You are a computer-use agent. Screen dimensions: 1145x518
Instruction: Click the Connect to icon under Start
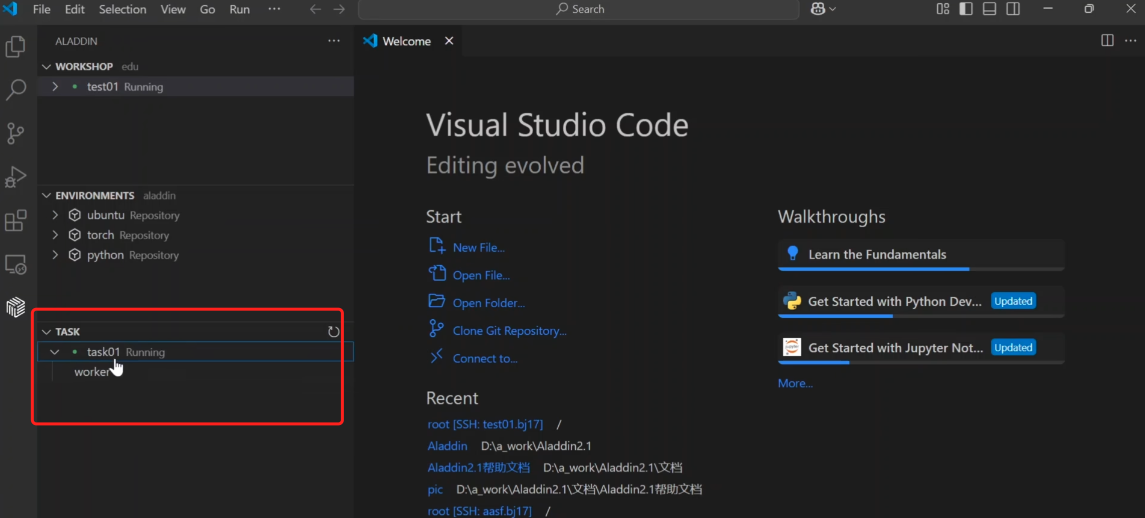click(x=437, y=357)
